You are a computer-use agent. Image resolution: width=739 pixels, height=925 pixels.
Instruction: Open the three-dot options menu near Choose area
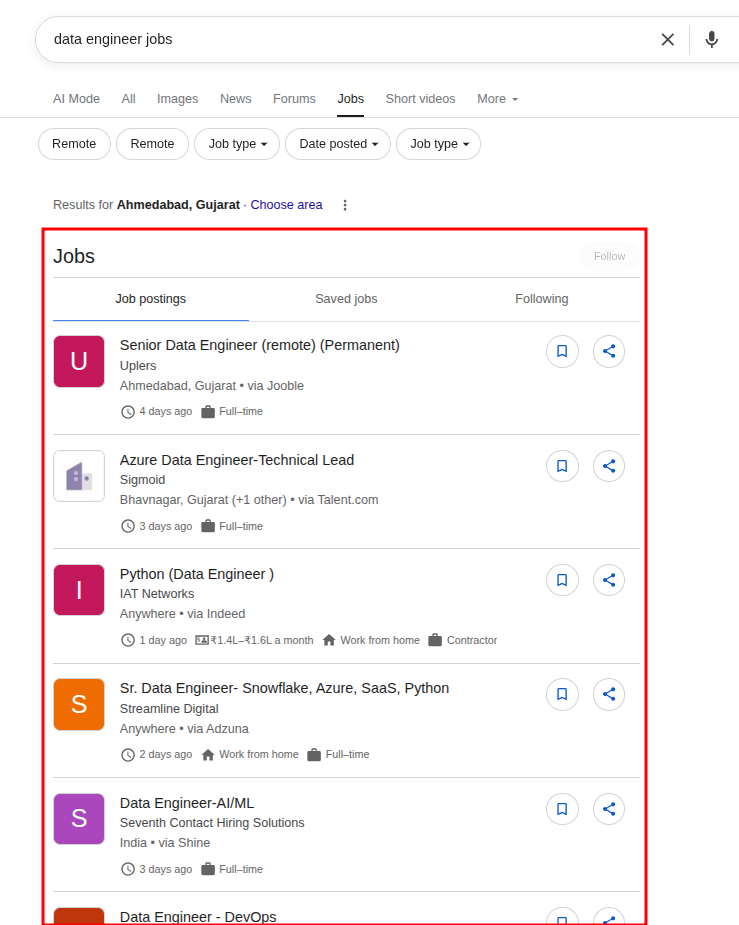tap(344, 204)
